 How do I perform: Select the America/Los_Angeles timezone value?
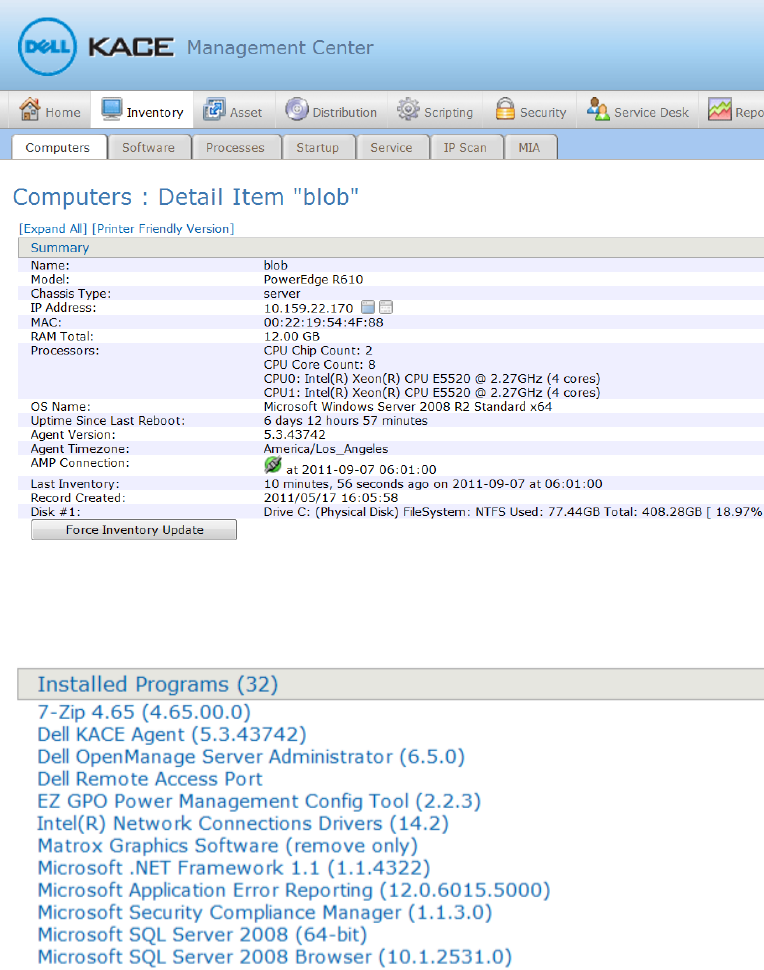(x=326, y=449)
